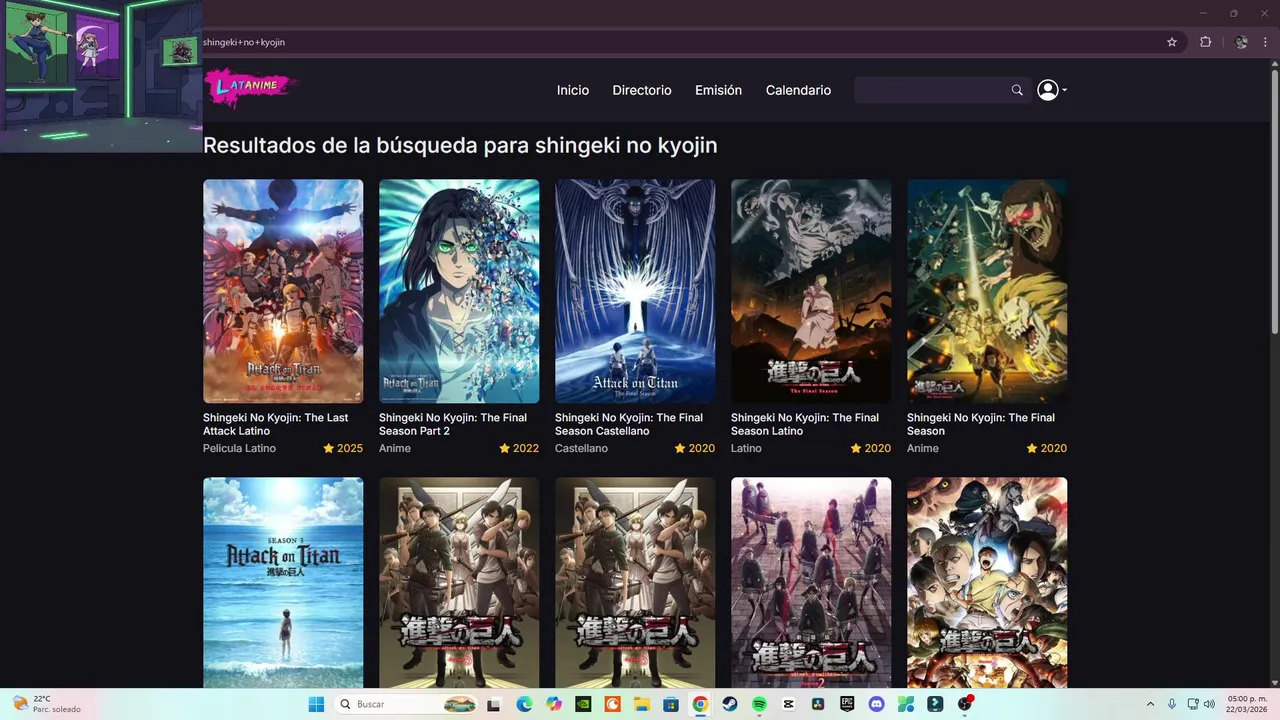The height and width of the screenshot is (720, 1280).
Task: Open File Explorer from taskbar
Action: pos(642,704)
